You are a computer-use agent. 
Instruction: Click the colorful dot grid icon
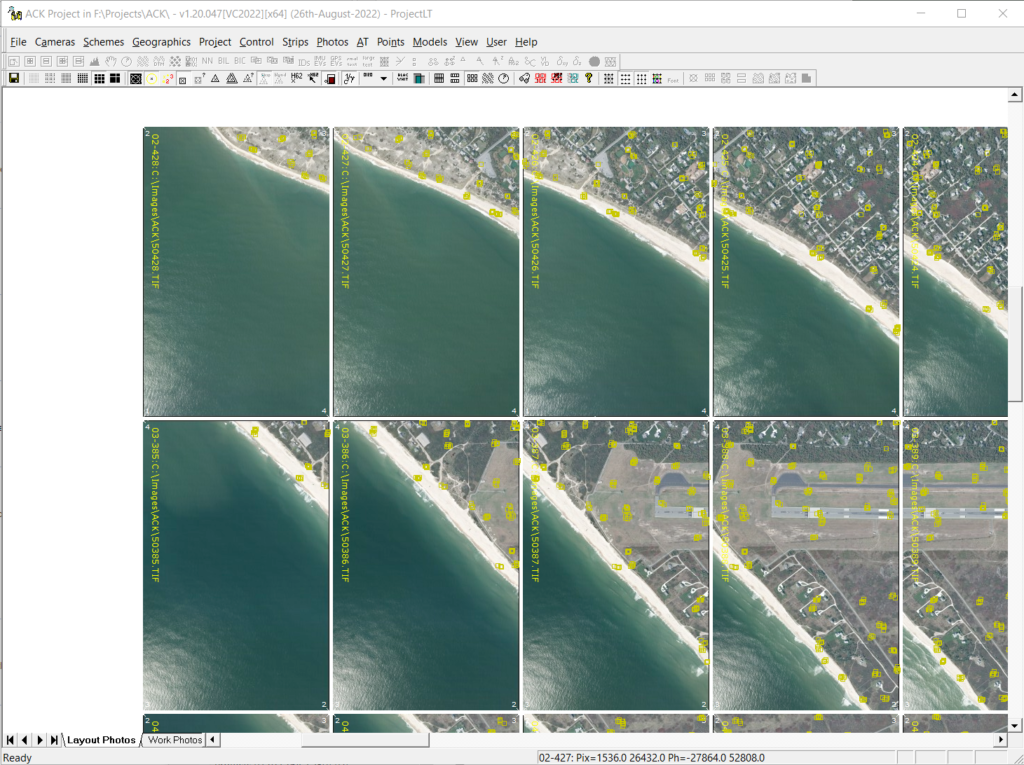click(x=657, y=78)
